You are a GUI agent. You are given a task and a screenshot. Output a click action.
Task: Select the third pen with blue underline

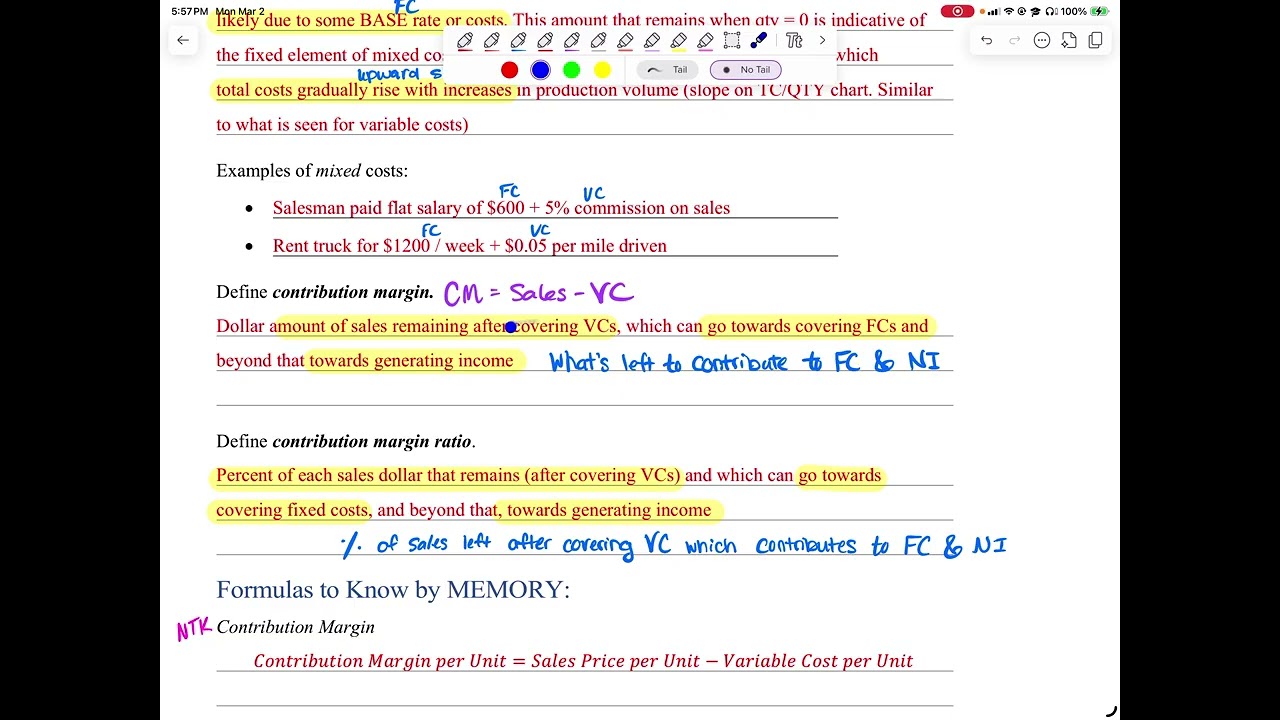(x=518, y=41)
